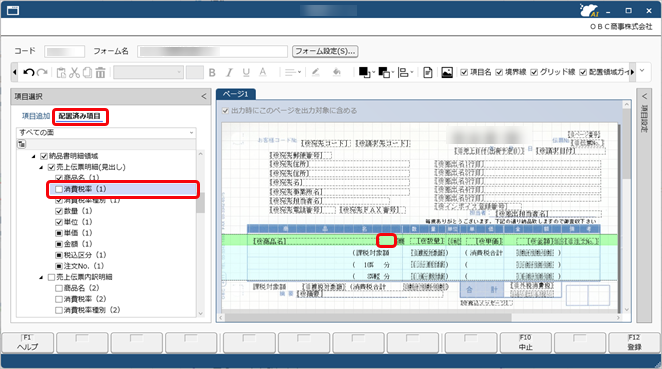Click the send-to-back layering icon
Image resolution: width=662 pixels, height=369 pixels.
coord(384,73)
